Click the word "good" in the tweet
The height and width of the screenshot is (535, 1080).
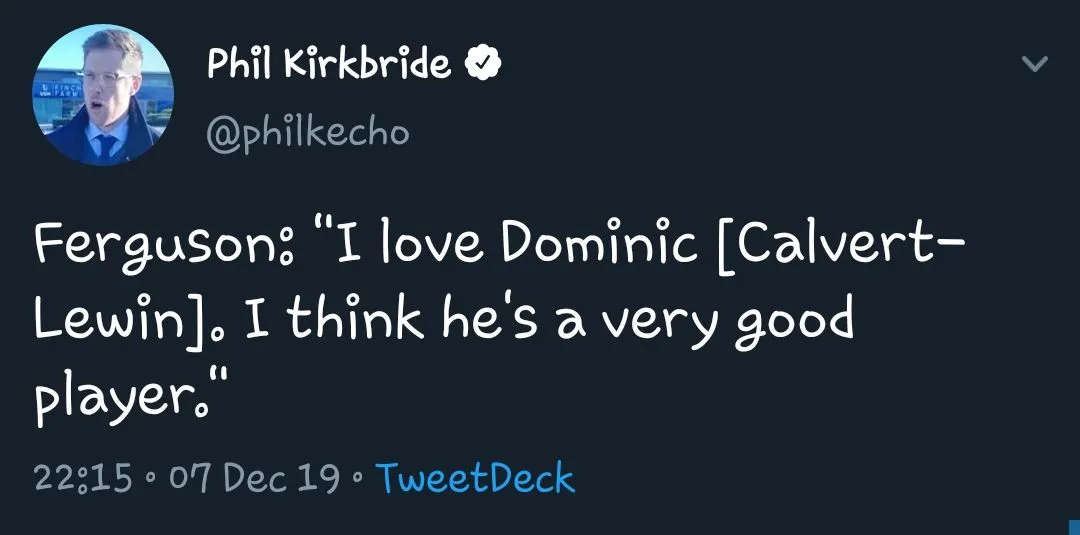[x=796, y=320]
